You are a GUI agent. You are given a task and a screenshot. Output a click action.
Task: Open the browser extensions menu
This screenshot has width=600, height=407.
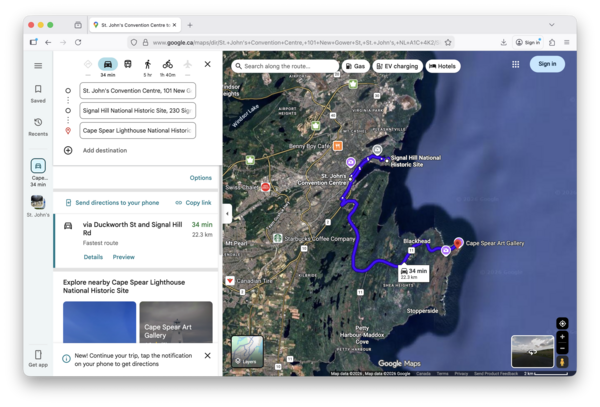pyautogui.click(x=552, y=42)
